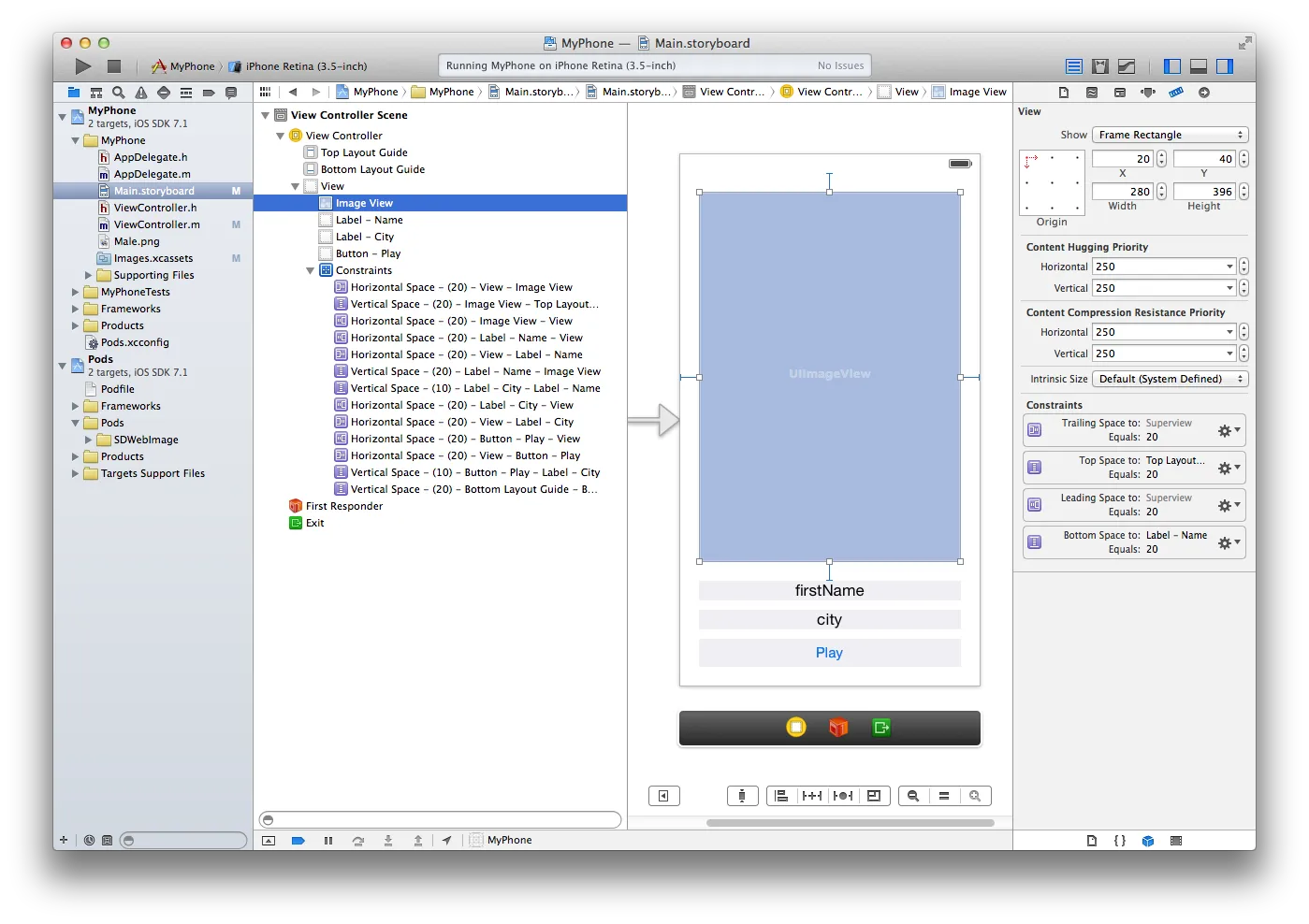Click the plus button below the navigator

pyautogui.click(x=64, y=840)
